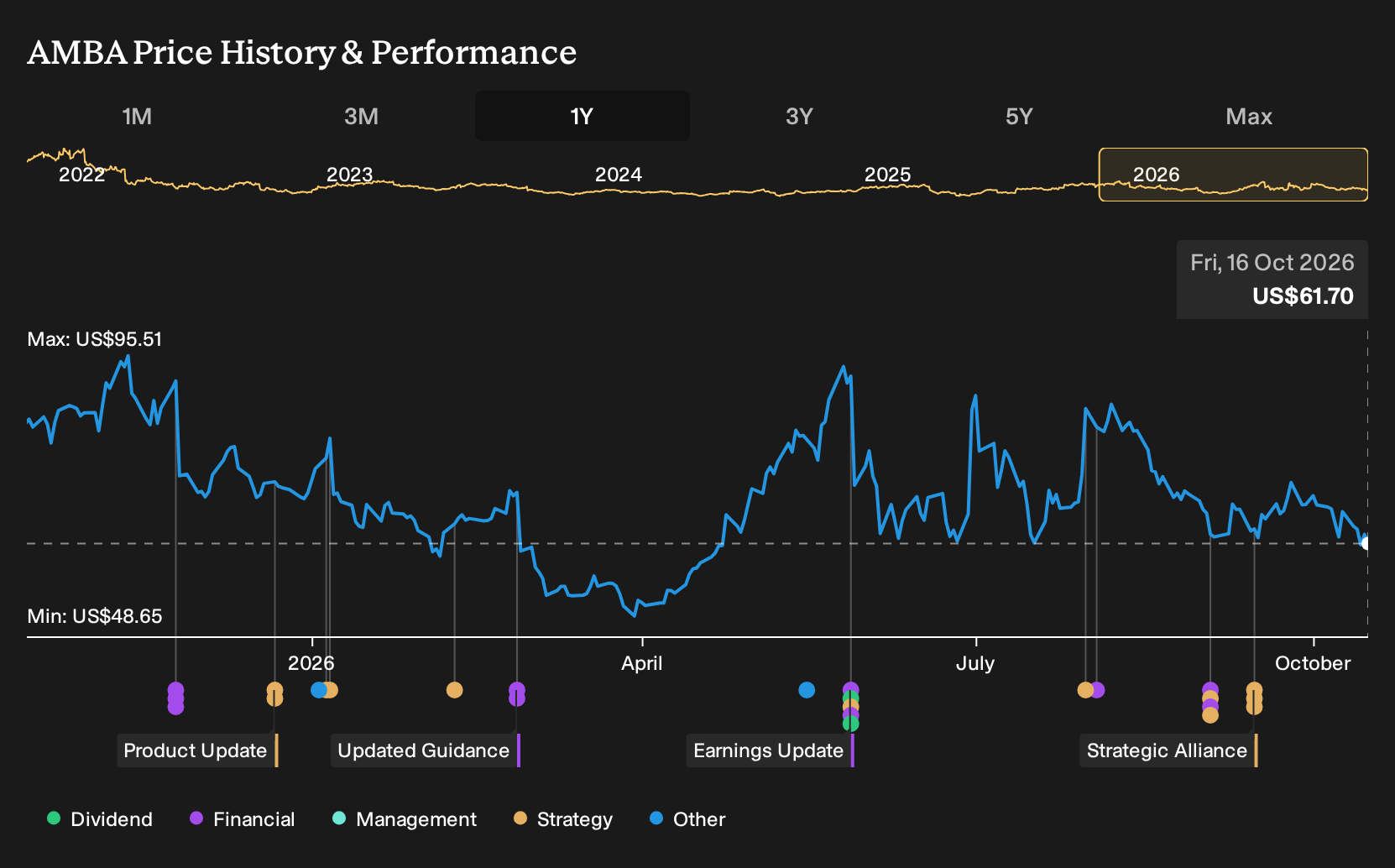Click the white current-price point at chart end
Screen dimensions: 1395x868
click(1366, 543)
